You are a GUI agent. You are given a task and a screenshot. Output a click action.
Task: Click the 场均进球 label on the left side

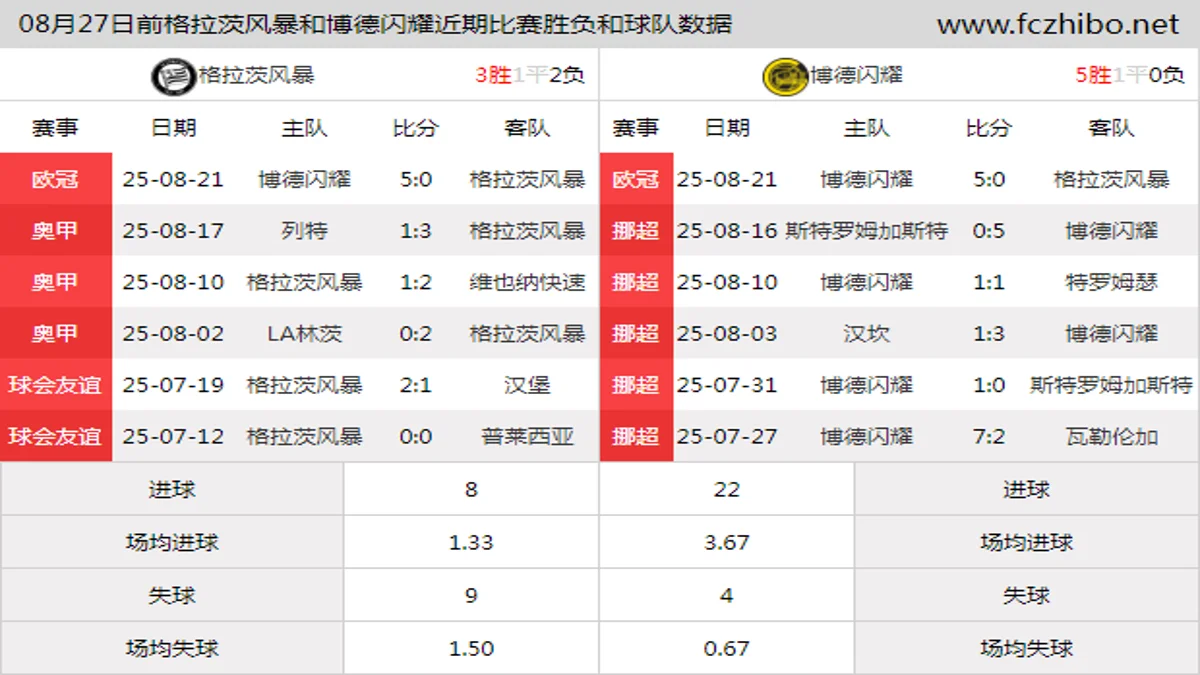click(x=172, y=542)
